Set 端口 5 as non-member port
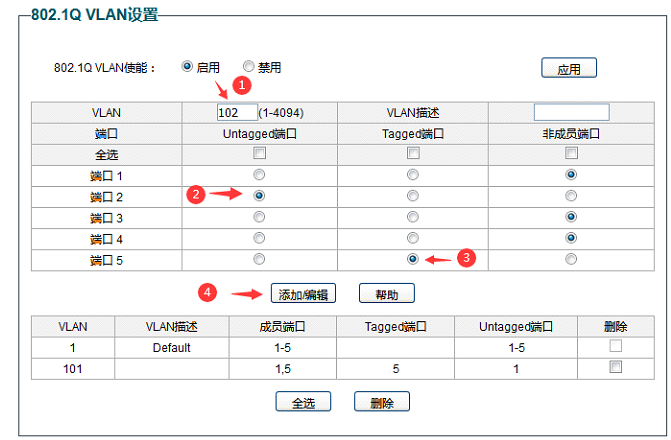671x440 pixels. [x=571, y=258]
